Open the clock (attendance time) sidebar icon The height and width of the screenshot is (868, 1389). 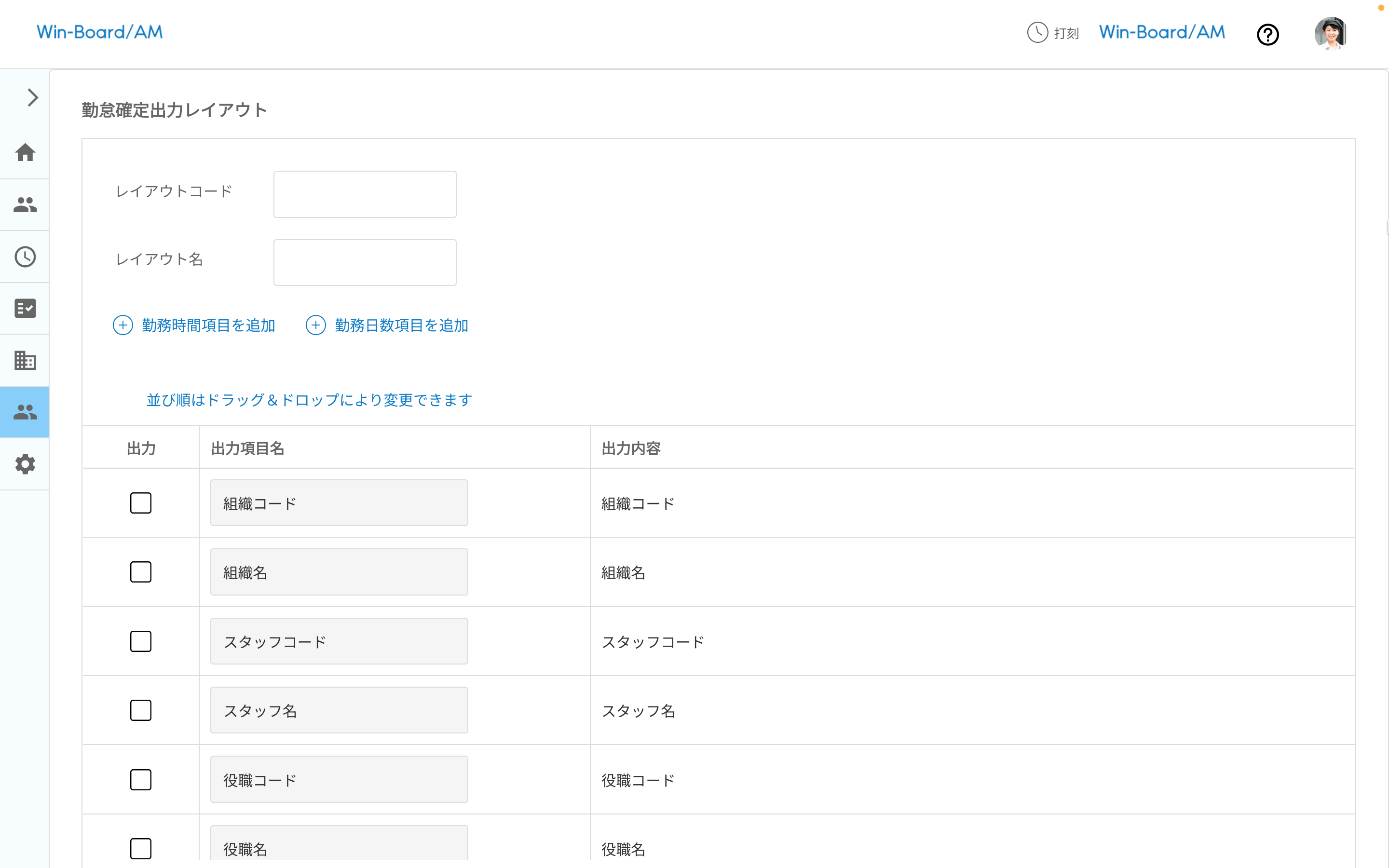coord(25,257)
